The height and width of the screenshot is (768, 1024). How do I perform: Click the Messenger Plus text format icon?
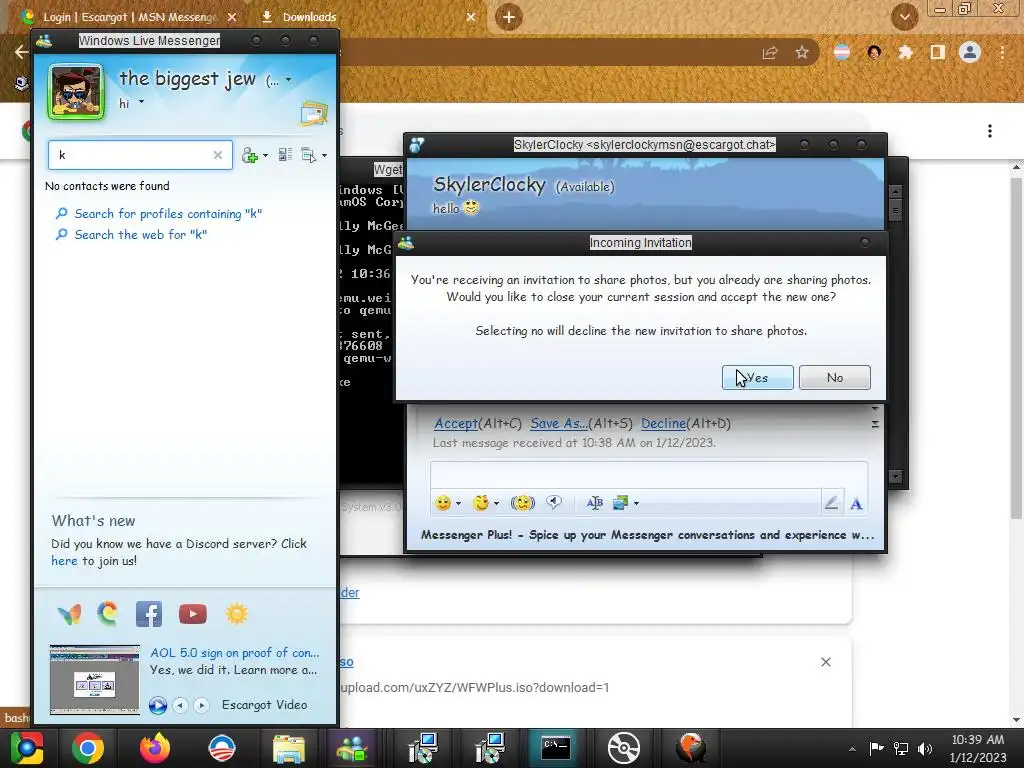pyautogui.click(x=594, y=503)
